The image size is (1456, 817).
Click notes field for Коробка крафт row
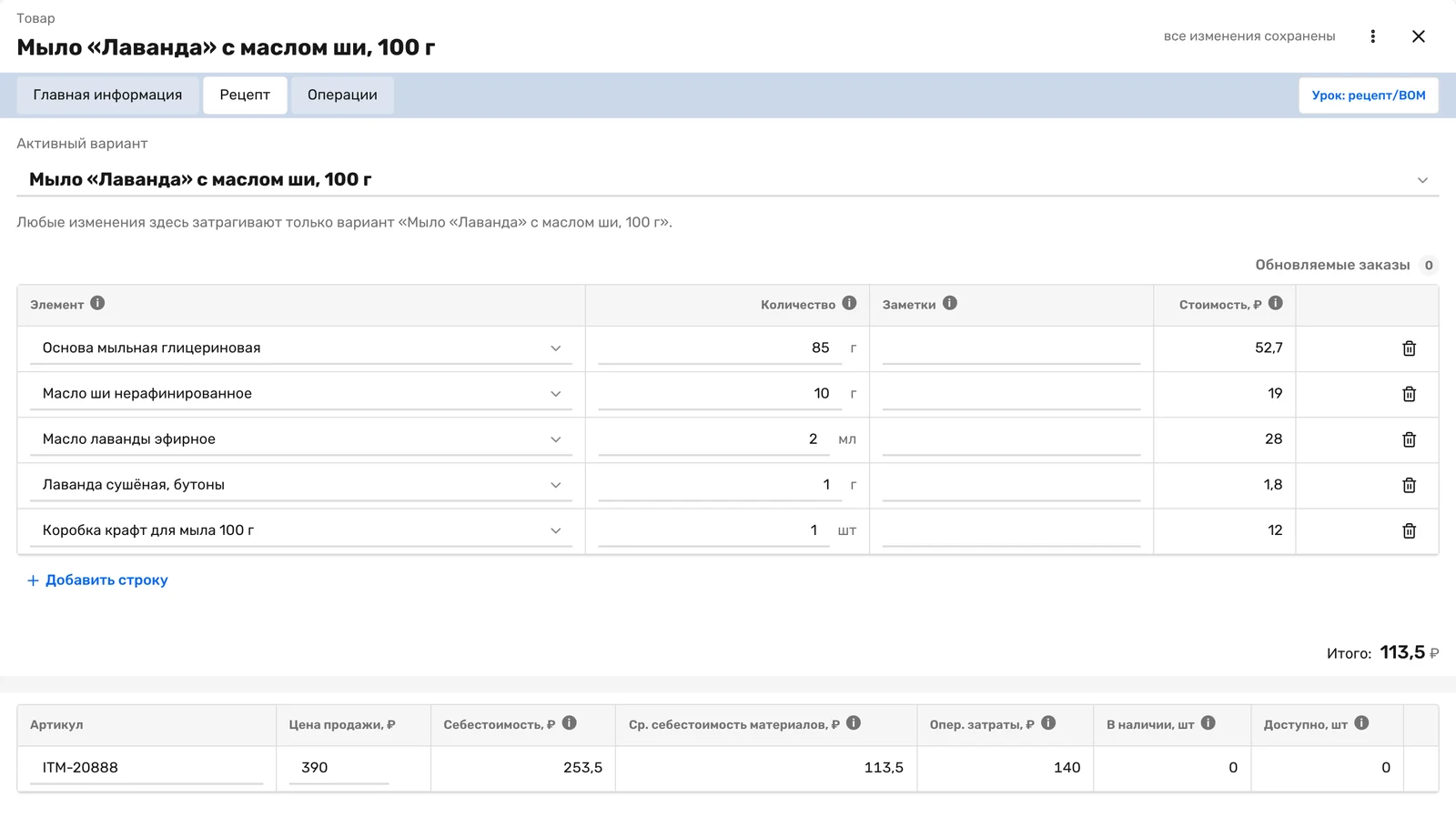(1011, 530)
